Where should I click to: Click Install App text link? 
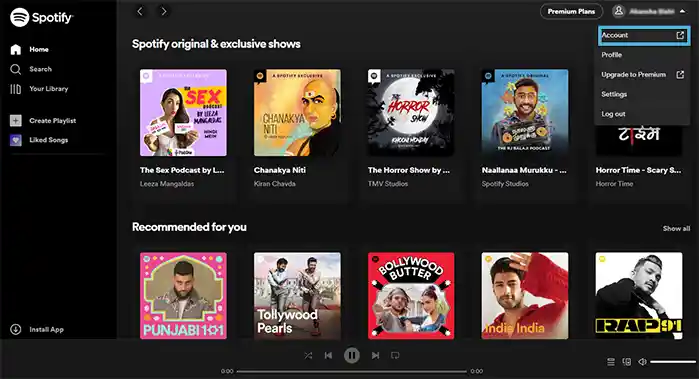pyautogui.click(x=46, y=330)
